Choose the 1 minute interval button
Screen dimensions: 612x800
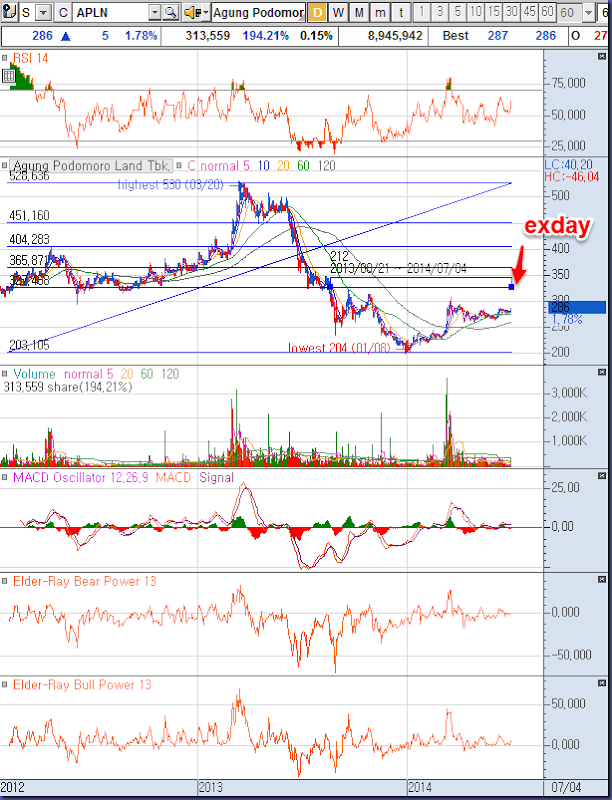pos(422,12)
